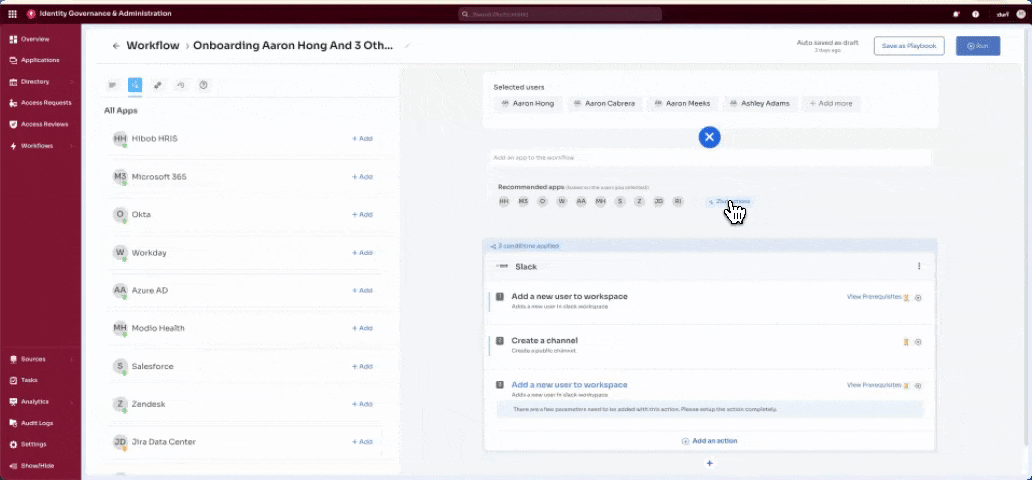
Task: Open the history panel tab icon
Action: (x=180, y=85)
